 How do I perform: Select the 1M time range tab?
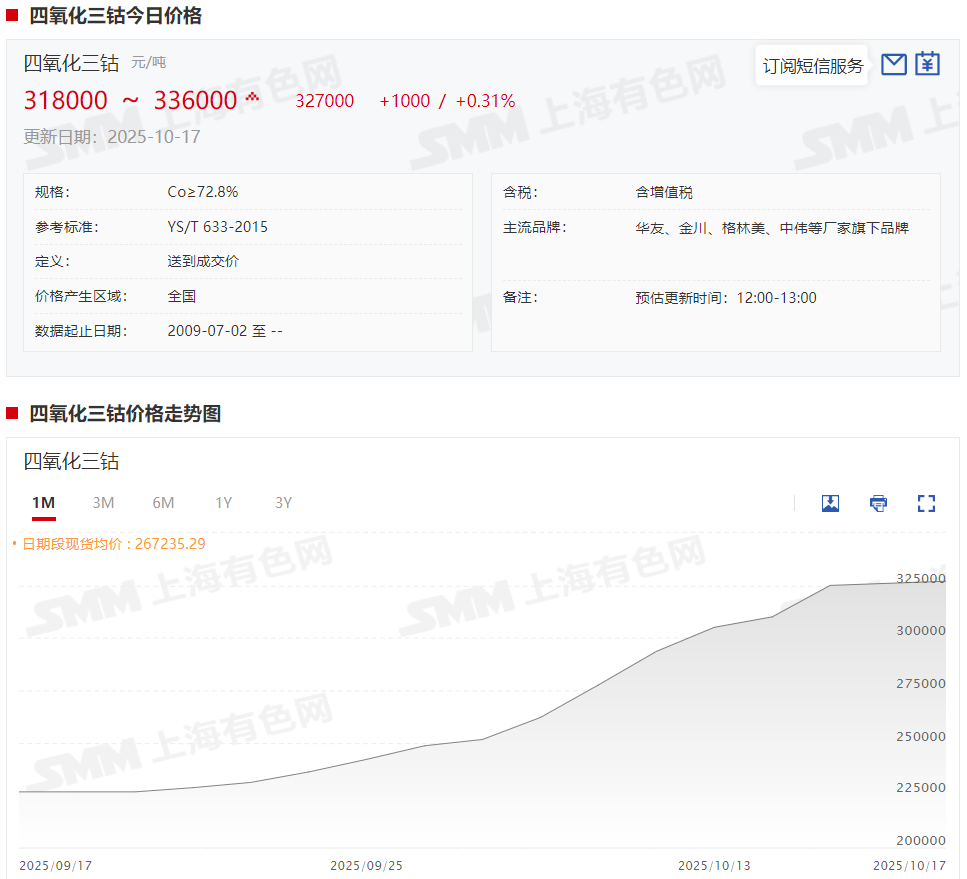43,503
